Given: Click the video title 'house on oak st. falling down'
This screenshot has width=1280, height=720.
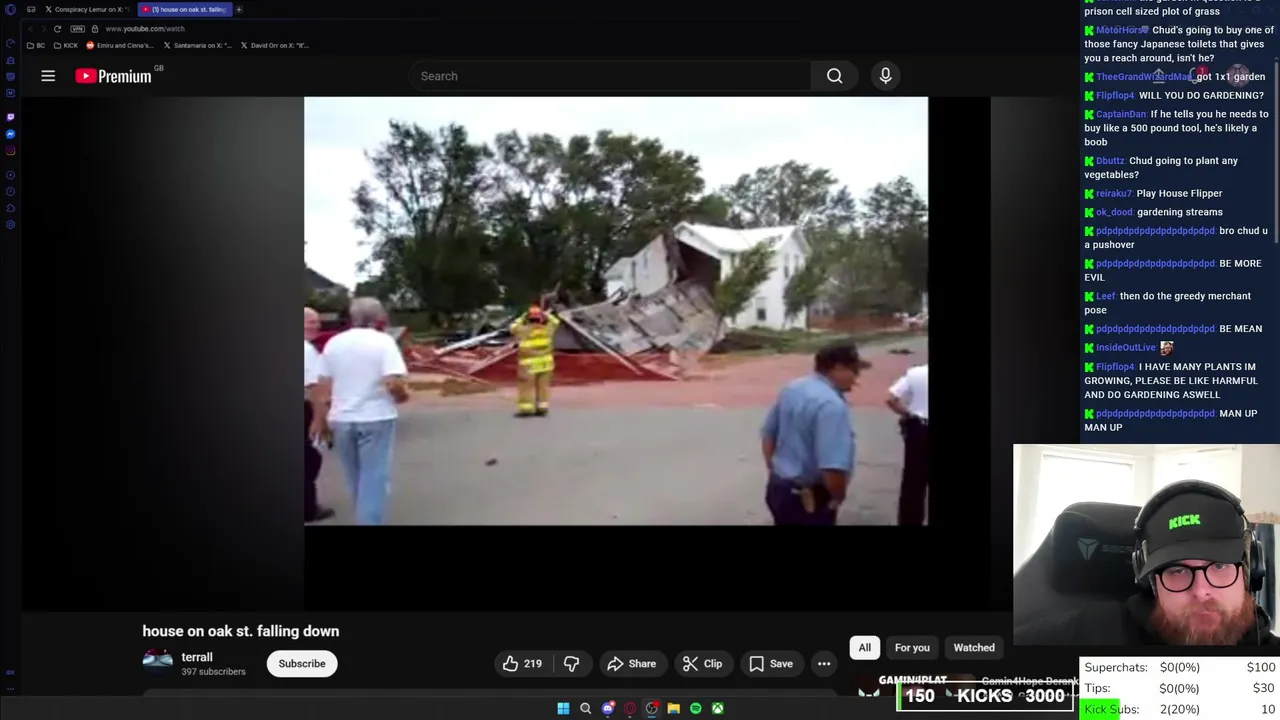Looking at the screenshot, I should pyautogui.click(x=241, y=631).
